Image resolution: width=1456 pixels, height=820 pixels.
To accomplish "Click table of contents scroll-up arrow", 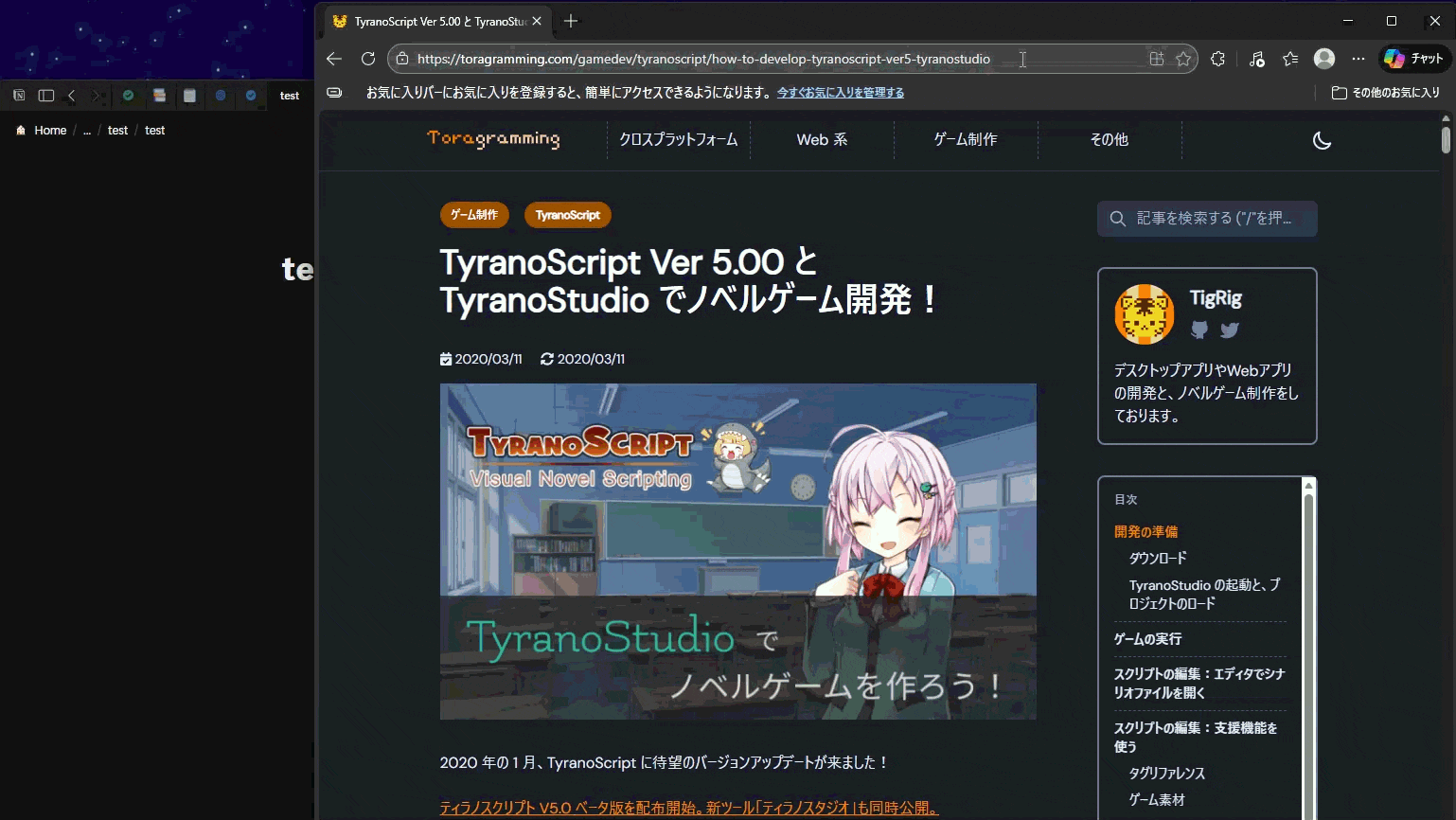I will tap(1309, 485).
